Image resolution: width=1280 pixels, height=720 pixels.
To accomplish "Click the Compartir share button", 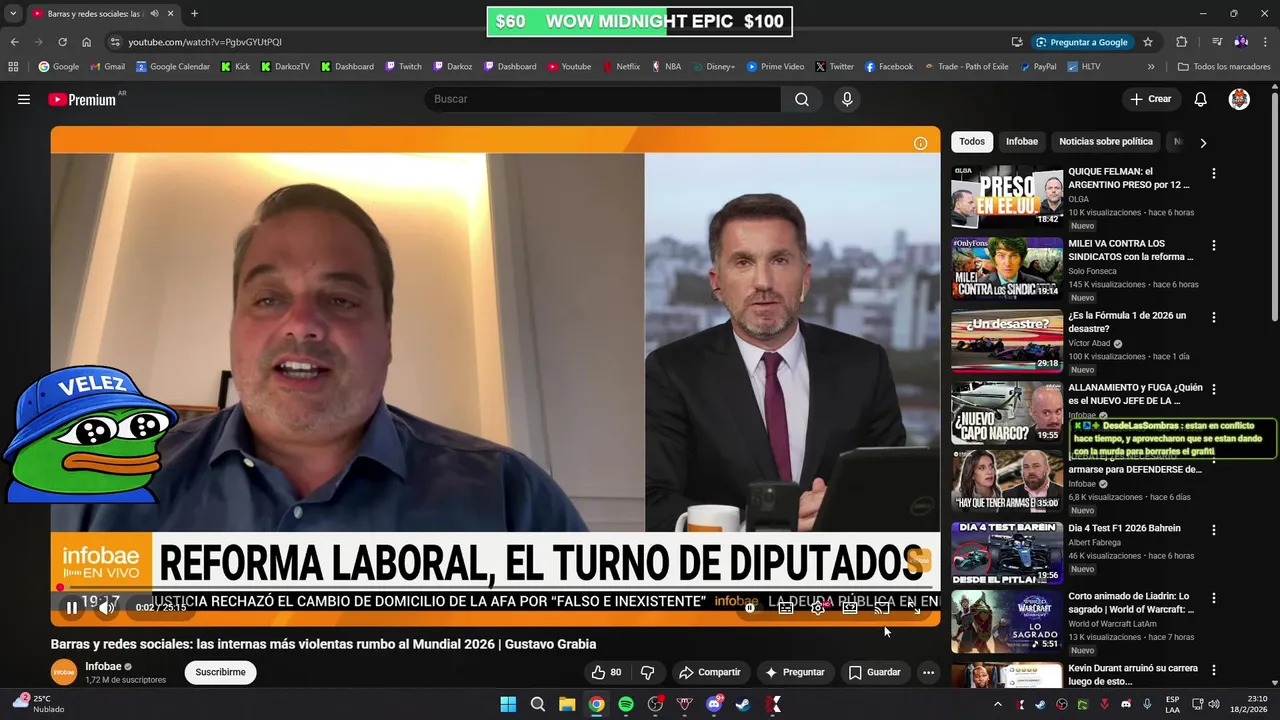I will [x=709, y=672].
